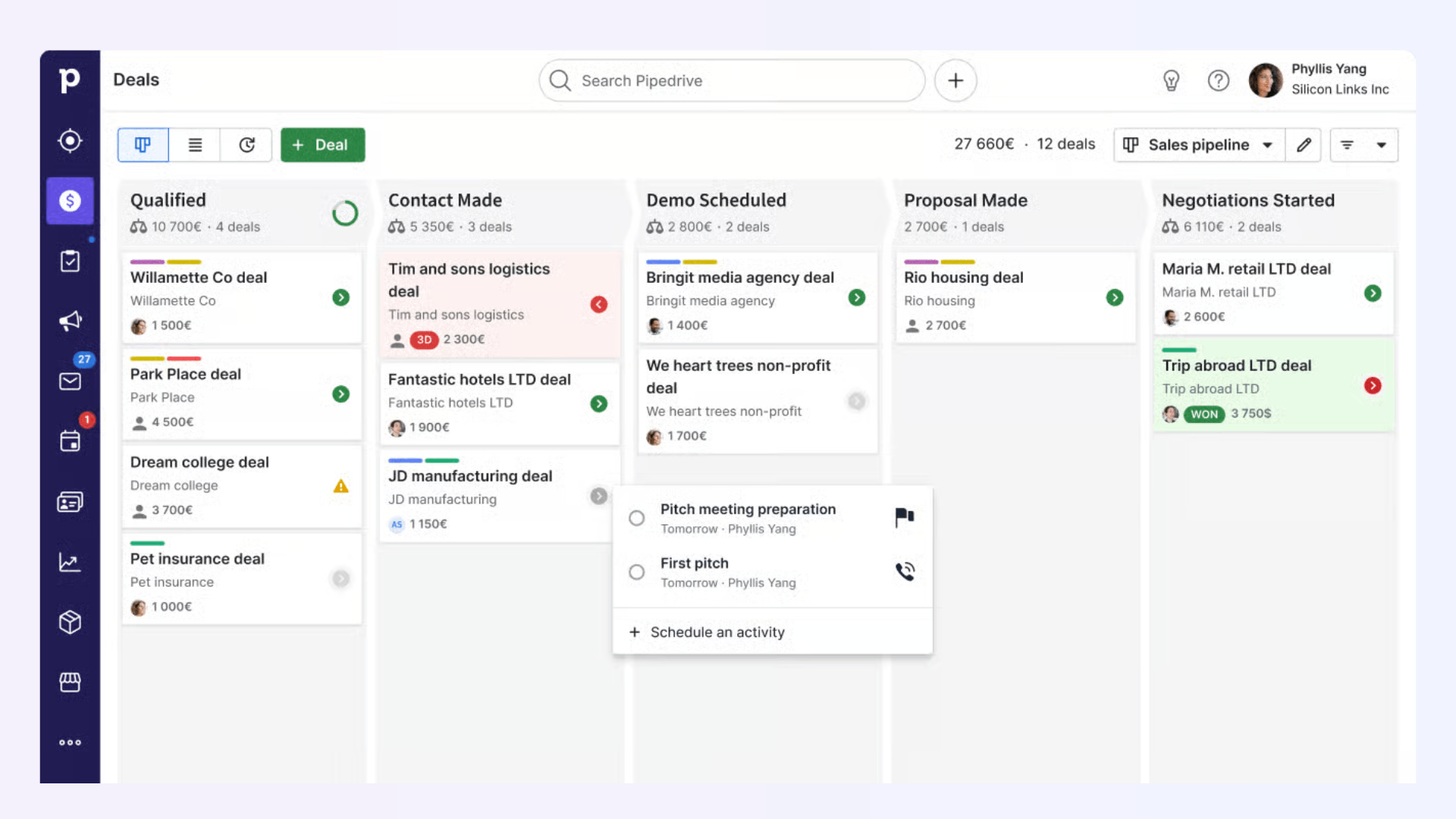Click the green + Deal button
This screenshot has width=1456, height=819.
[x=322, y=145]
